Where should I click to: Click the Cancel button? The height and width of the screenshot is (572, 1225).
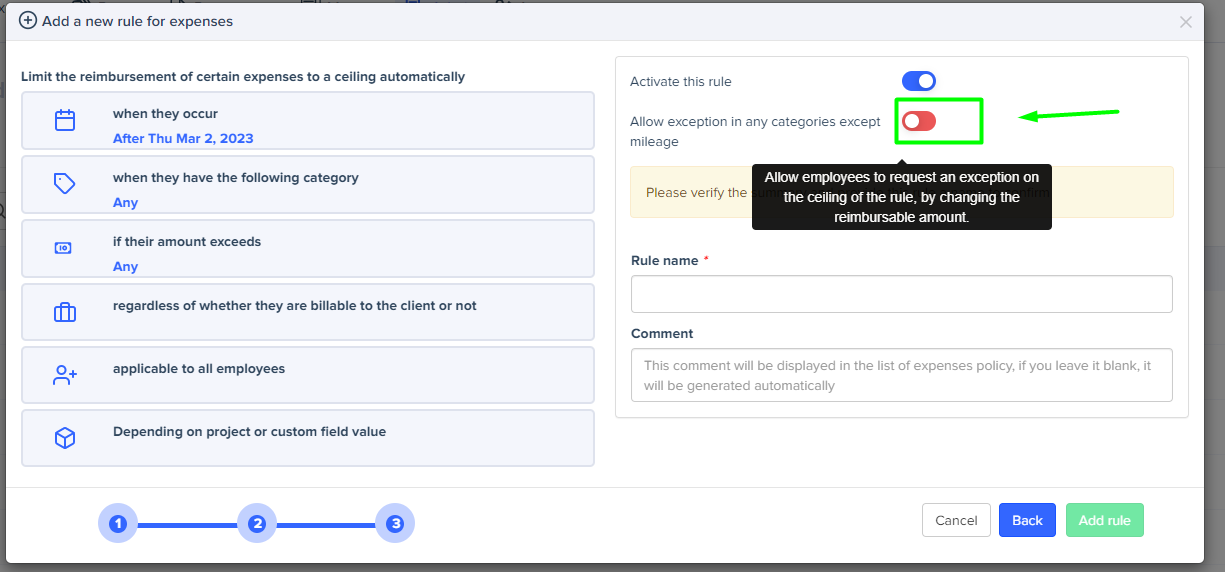coord(956,520)
